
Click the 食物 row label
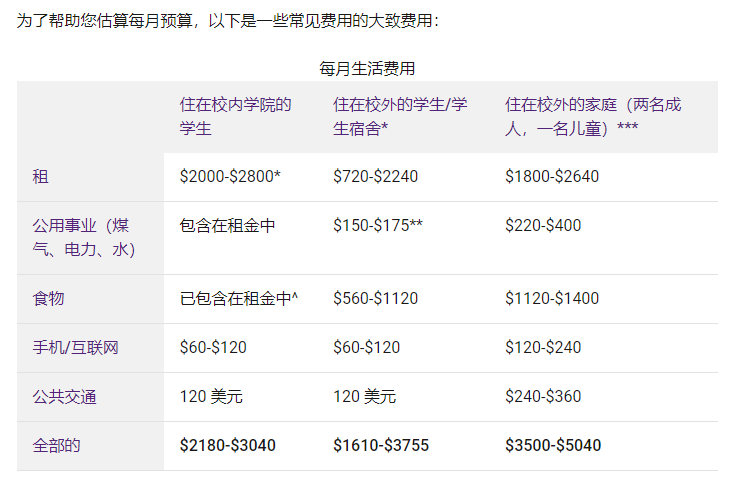pos(48,298)
